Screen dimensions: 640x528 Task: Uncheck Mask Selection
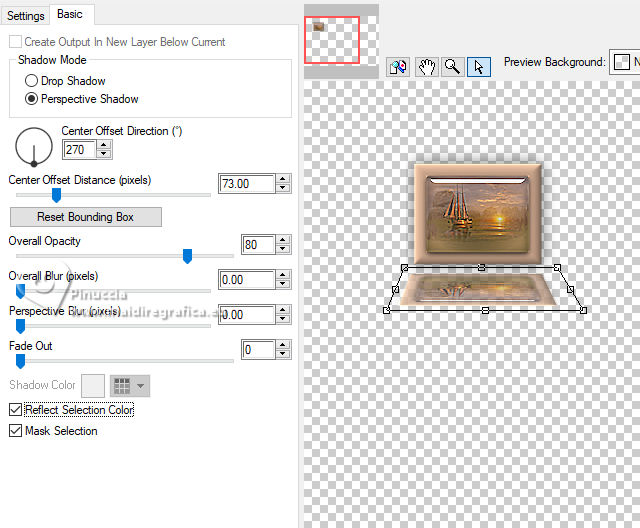16,430
